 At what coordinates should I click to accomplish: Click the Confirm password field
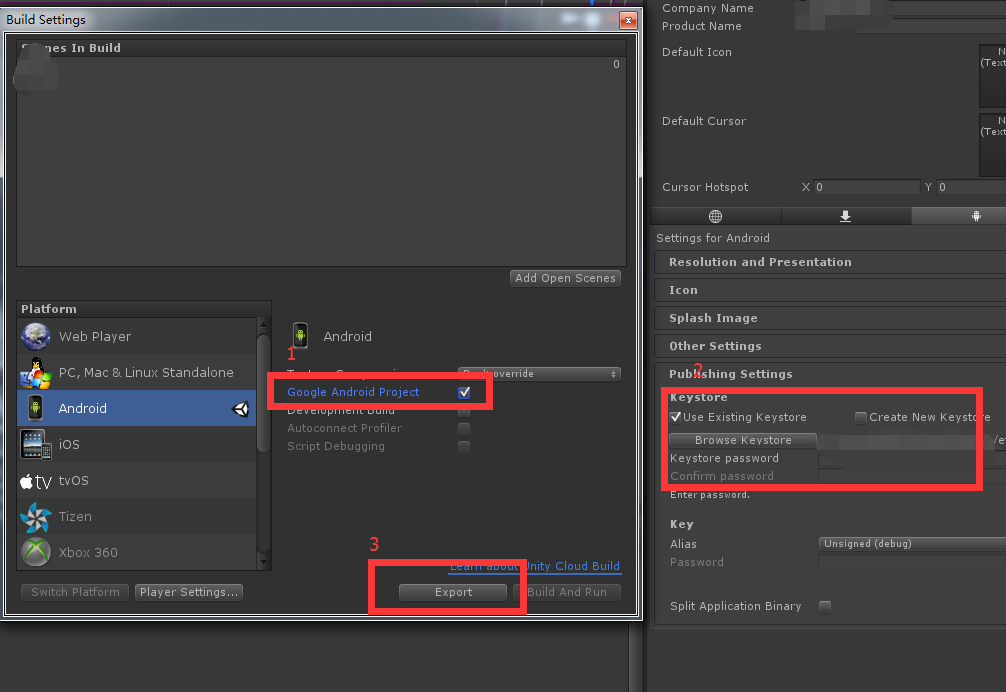(912, 477)
